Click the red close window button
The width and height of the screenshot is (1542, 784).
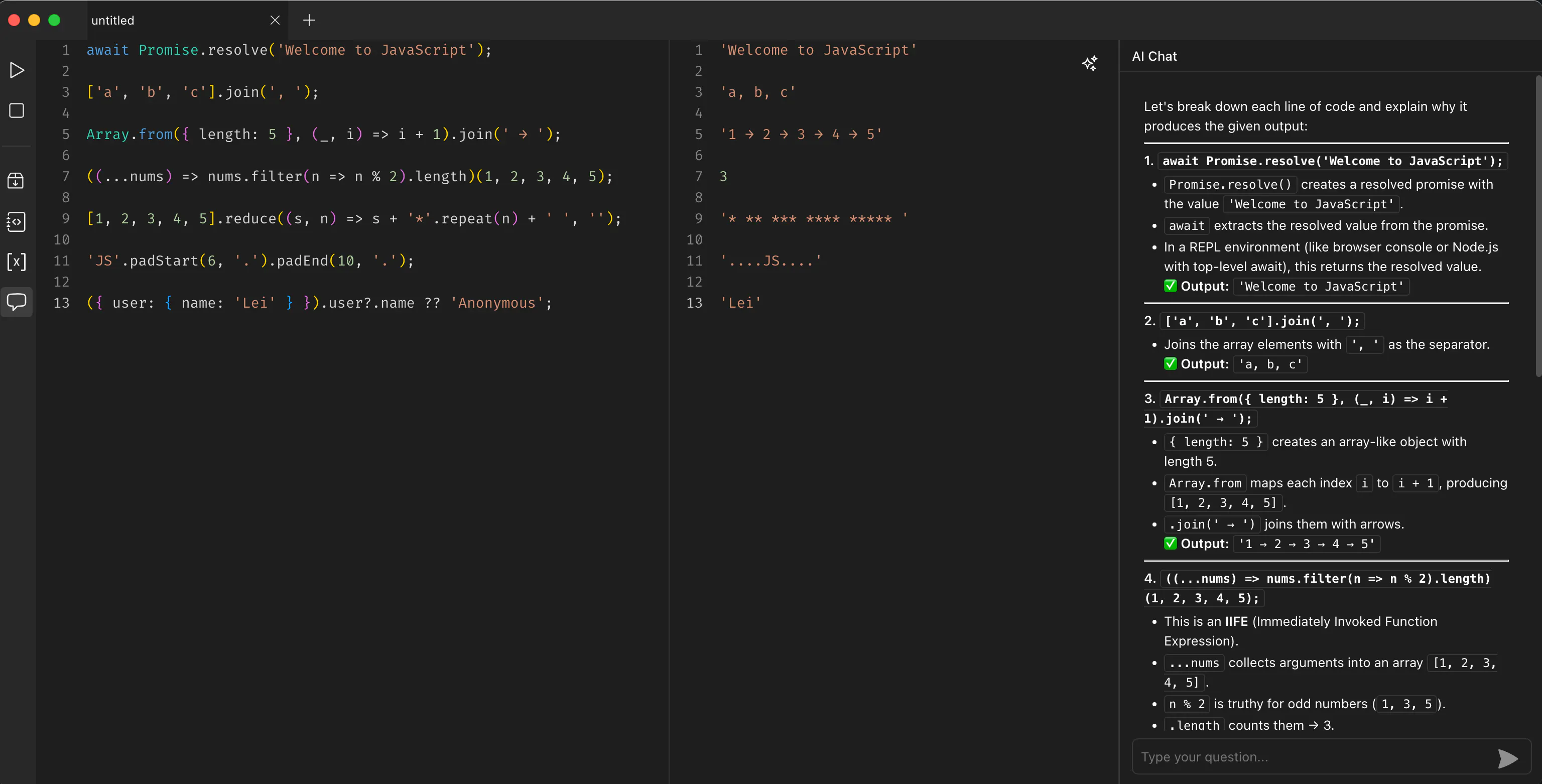(x=15, y=21)
